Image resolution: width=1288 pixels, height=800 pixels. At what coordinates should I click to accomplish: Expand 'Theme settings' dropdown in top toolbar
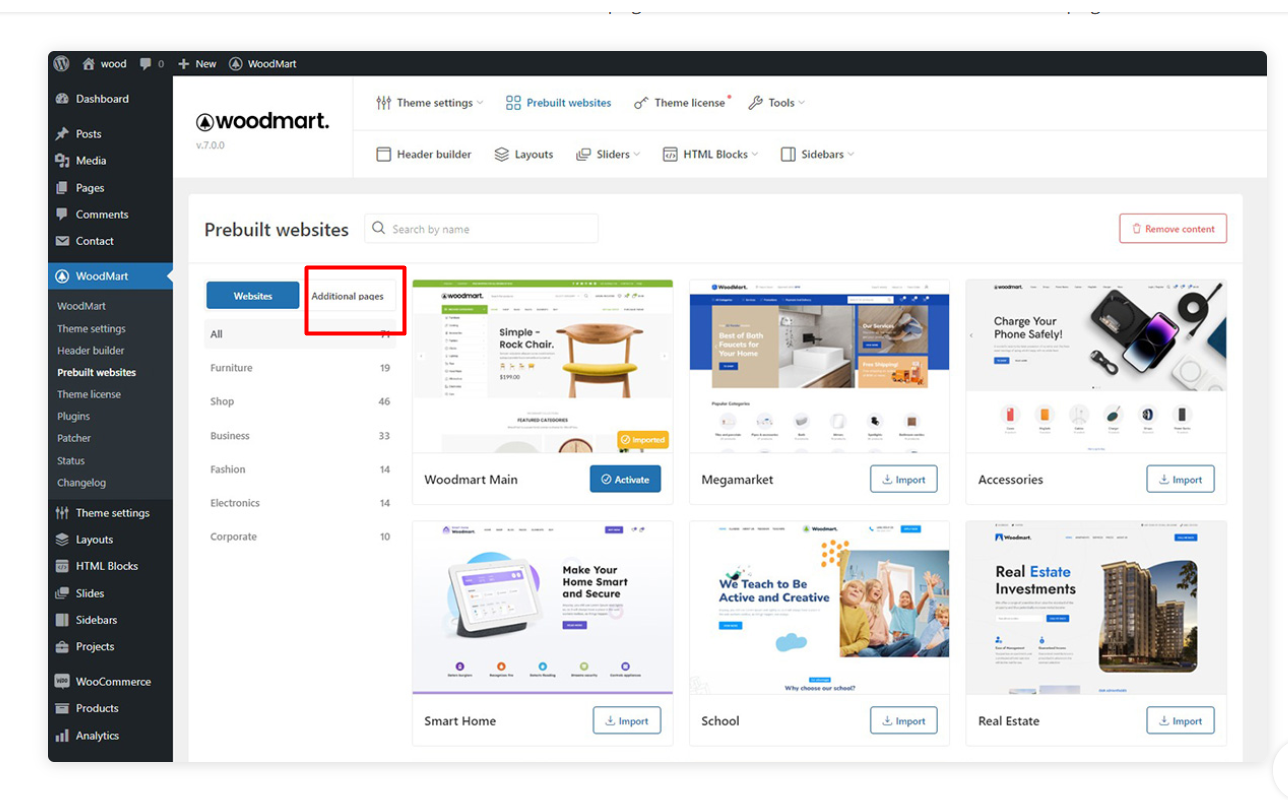tap(429, 103)
